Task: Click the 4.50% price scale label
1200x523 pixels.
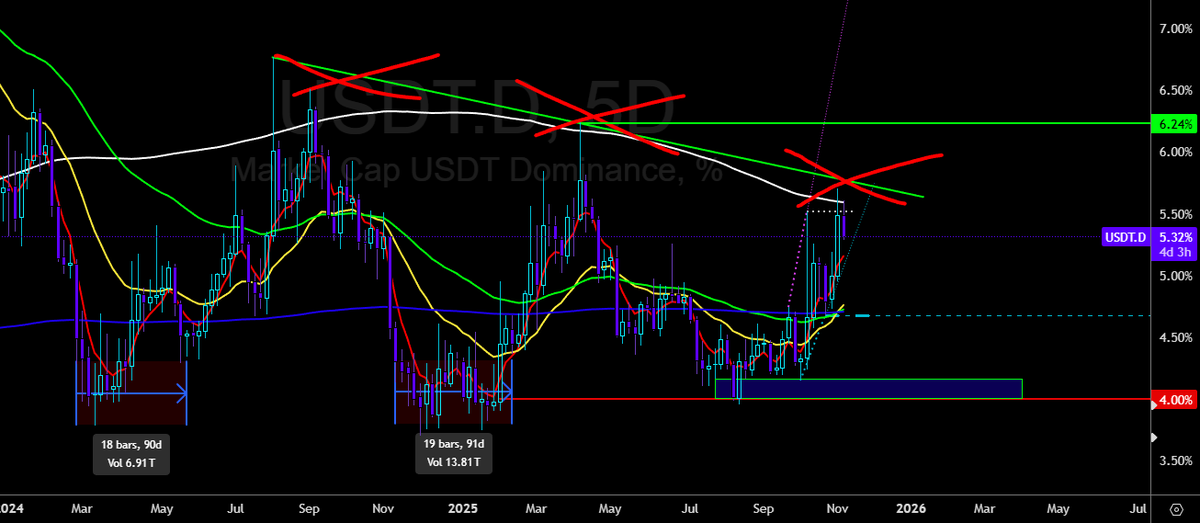Action: coord(1174,337)
